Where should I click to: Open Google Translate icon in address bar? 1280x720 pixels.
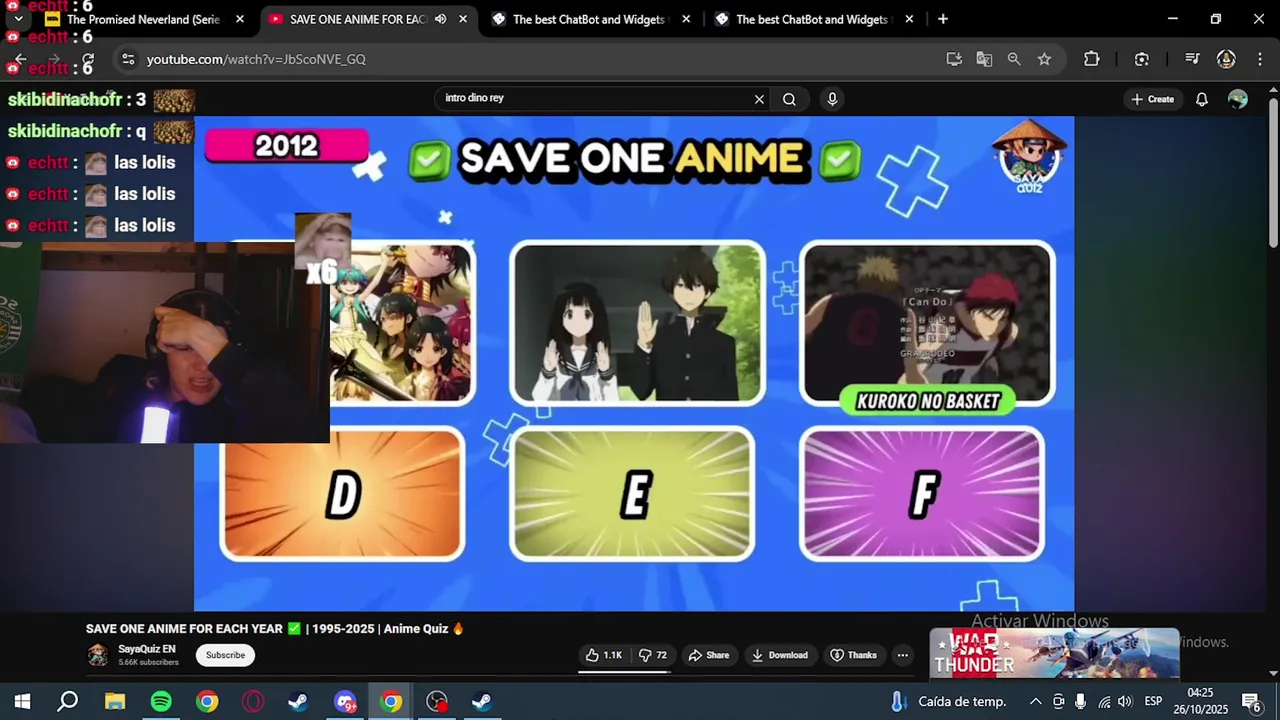[984, 59]
